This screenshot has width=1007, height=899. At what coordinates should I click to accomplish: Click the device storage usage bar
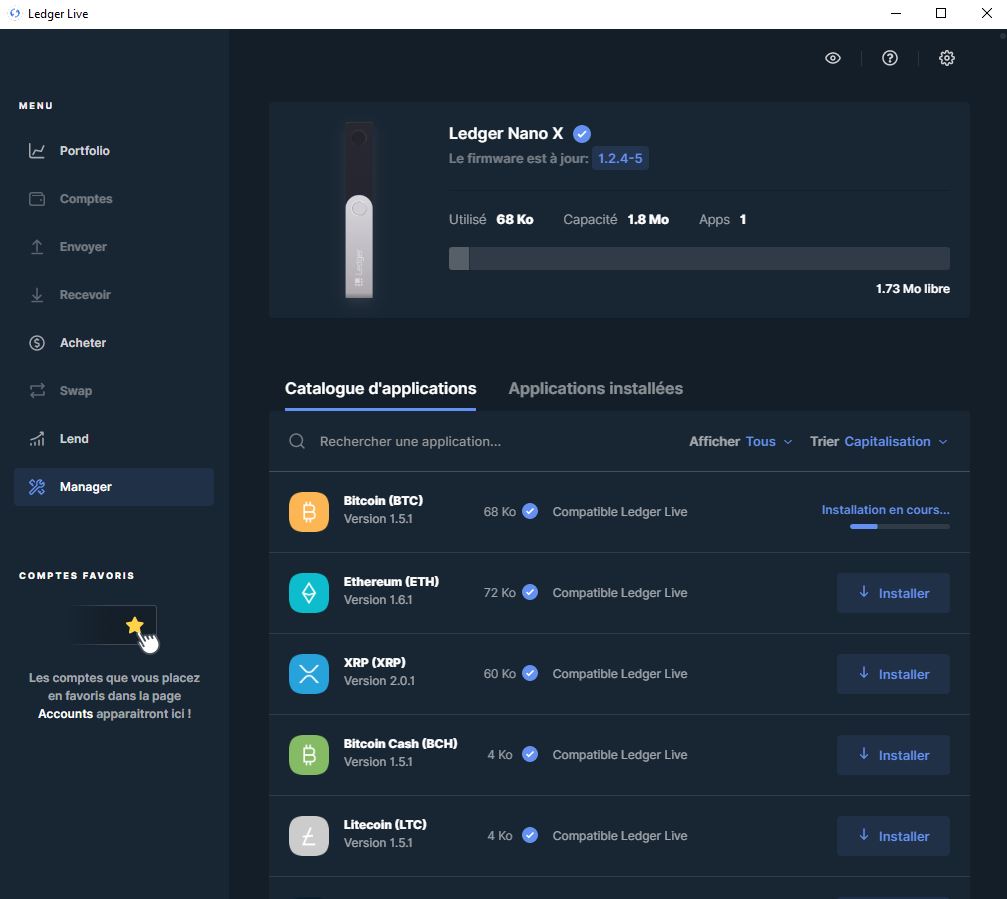point(699,258)
